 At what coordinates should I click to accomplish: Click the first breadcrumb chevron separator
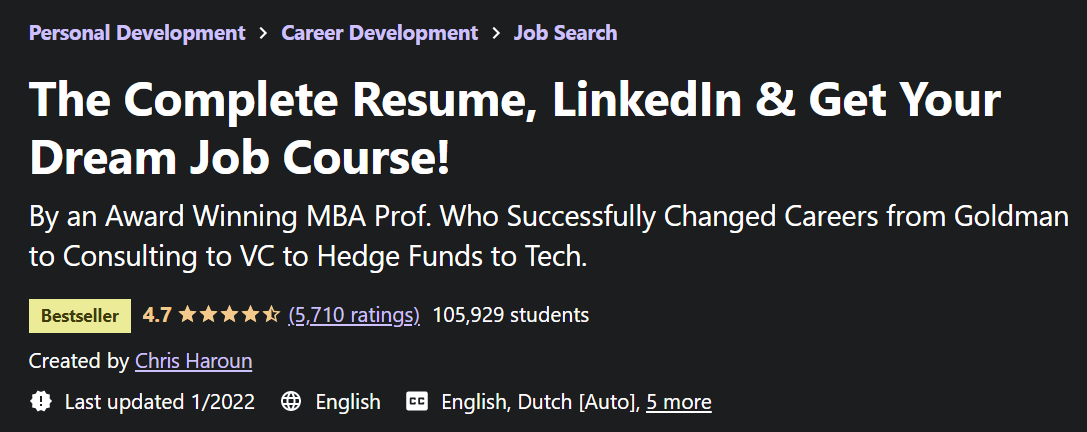coord(263,33)
